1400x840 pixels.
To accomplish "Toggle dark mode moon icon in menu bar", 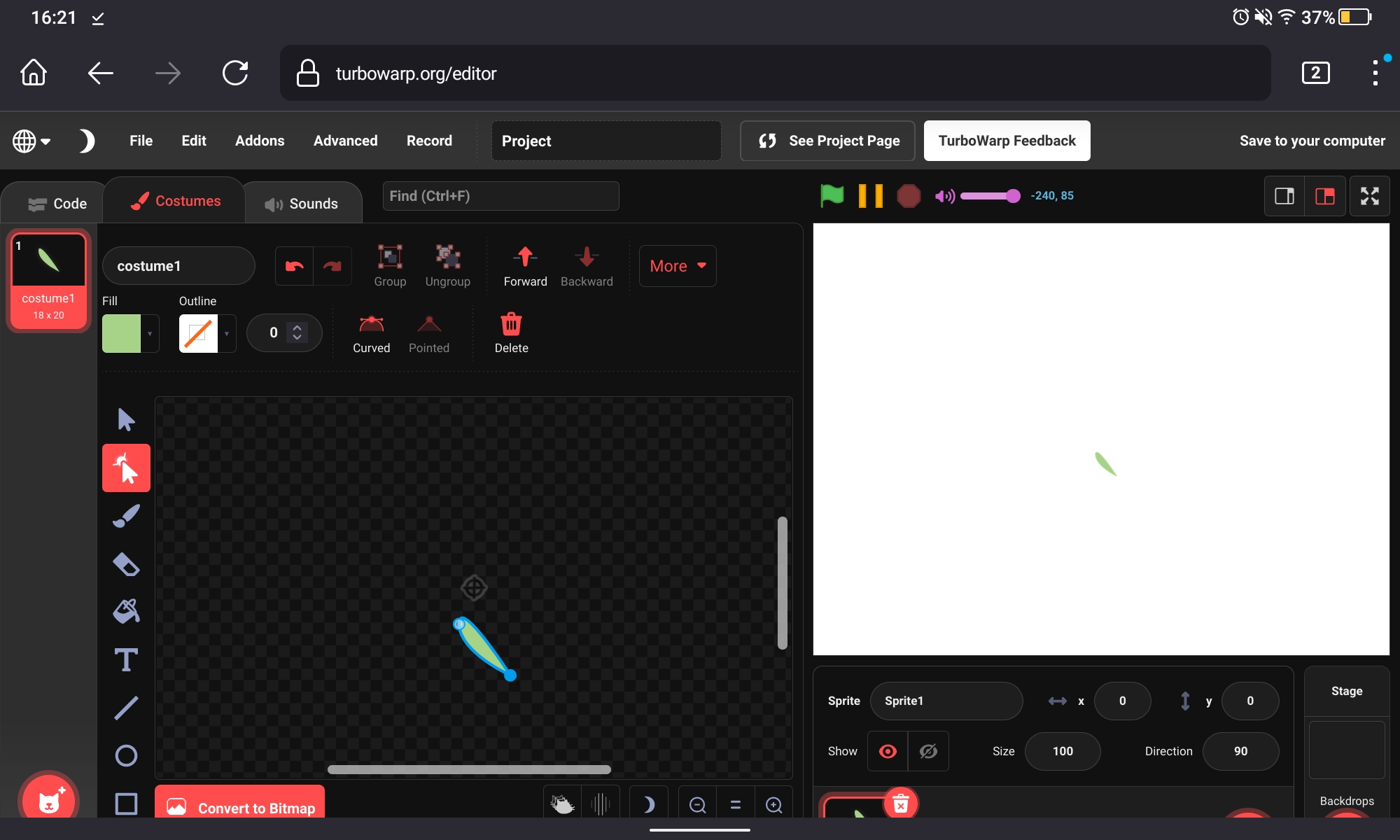I will [x=86, y=141].
